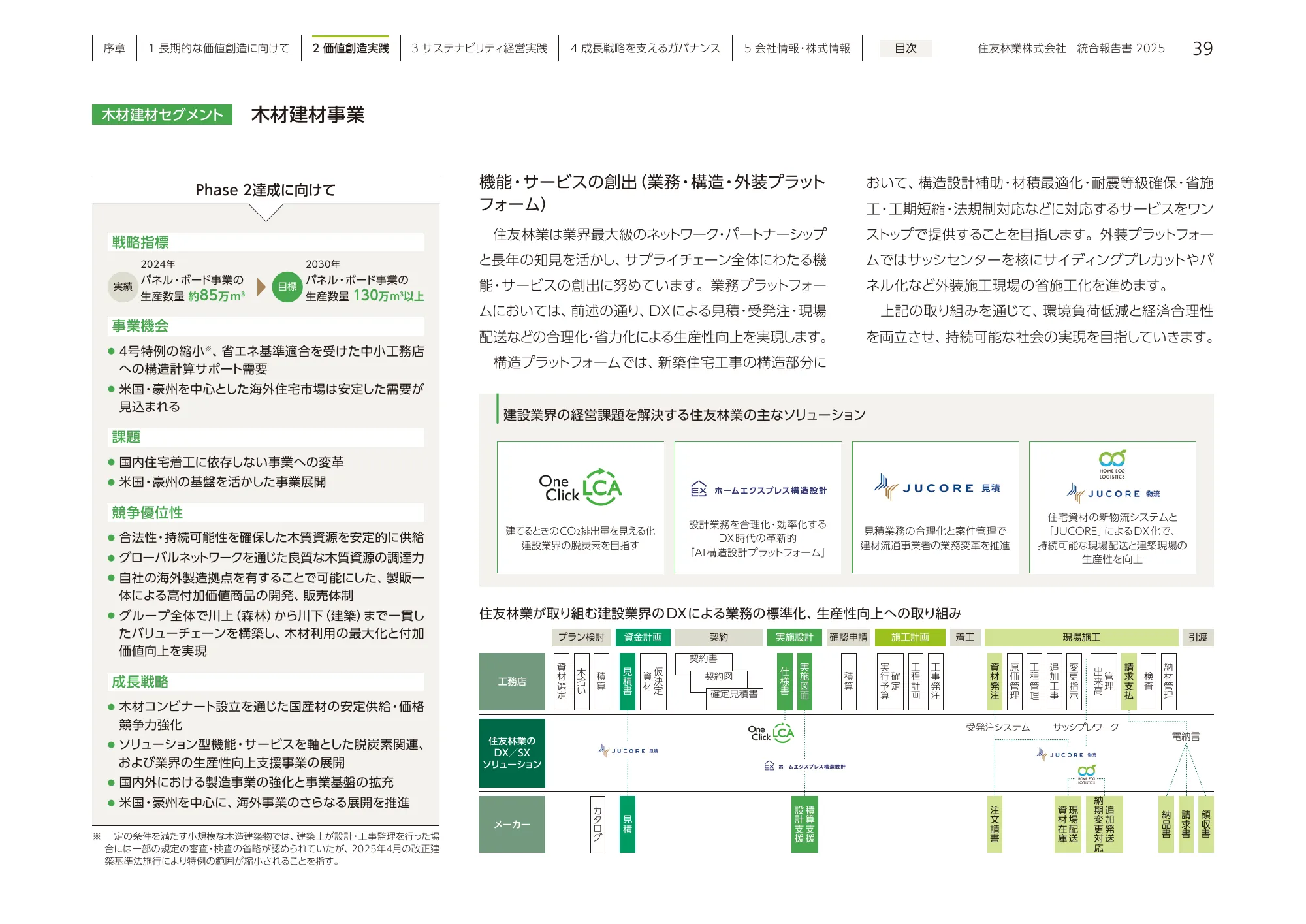Click the JUCORE 見積 icon under DX/SX ソリューション
1306x924 pixels.
click(627, 750)
